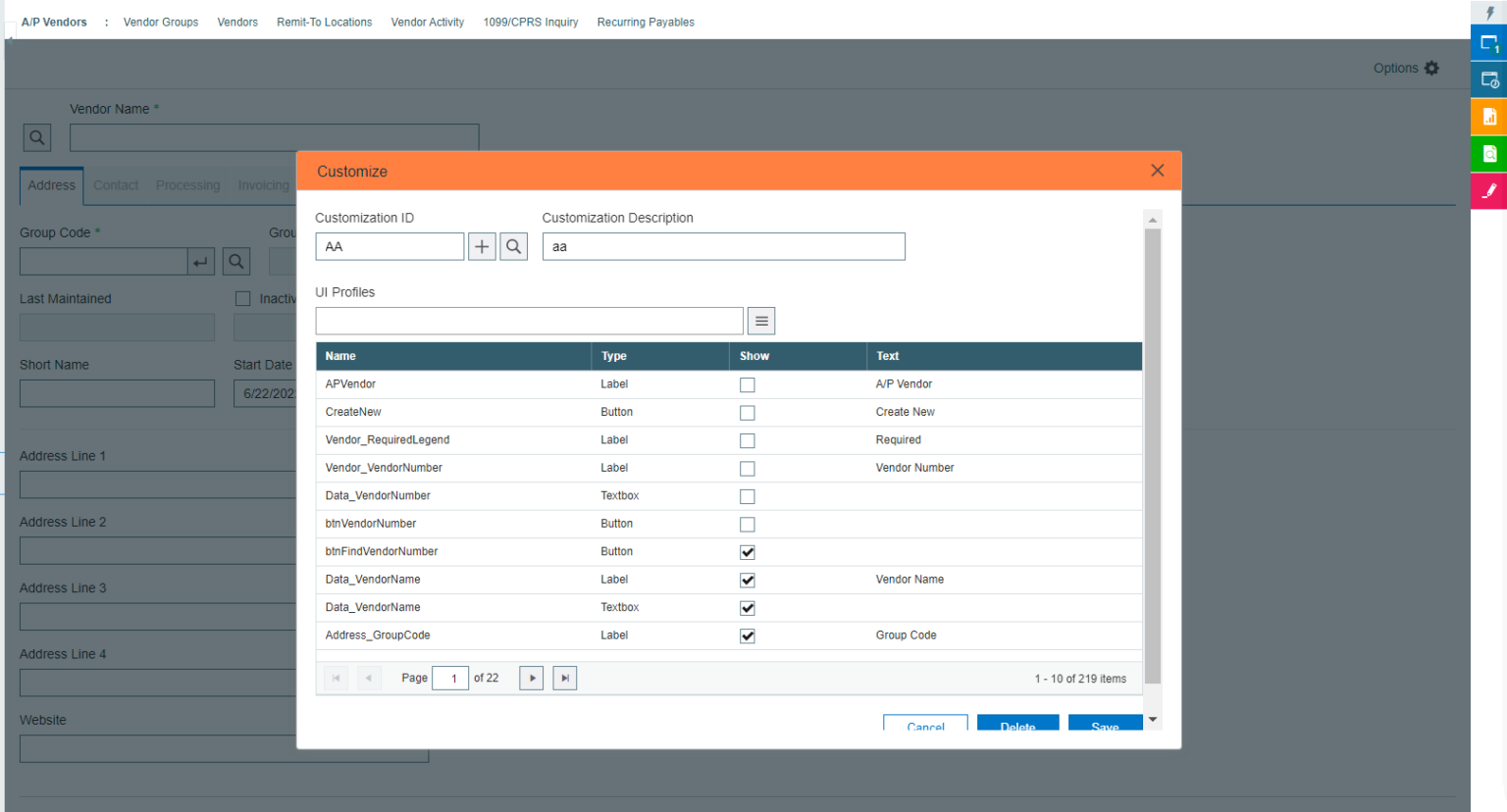
Task: Uncheck Show for btnFindVendorNumber
Action: coord(747,552)
